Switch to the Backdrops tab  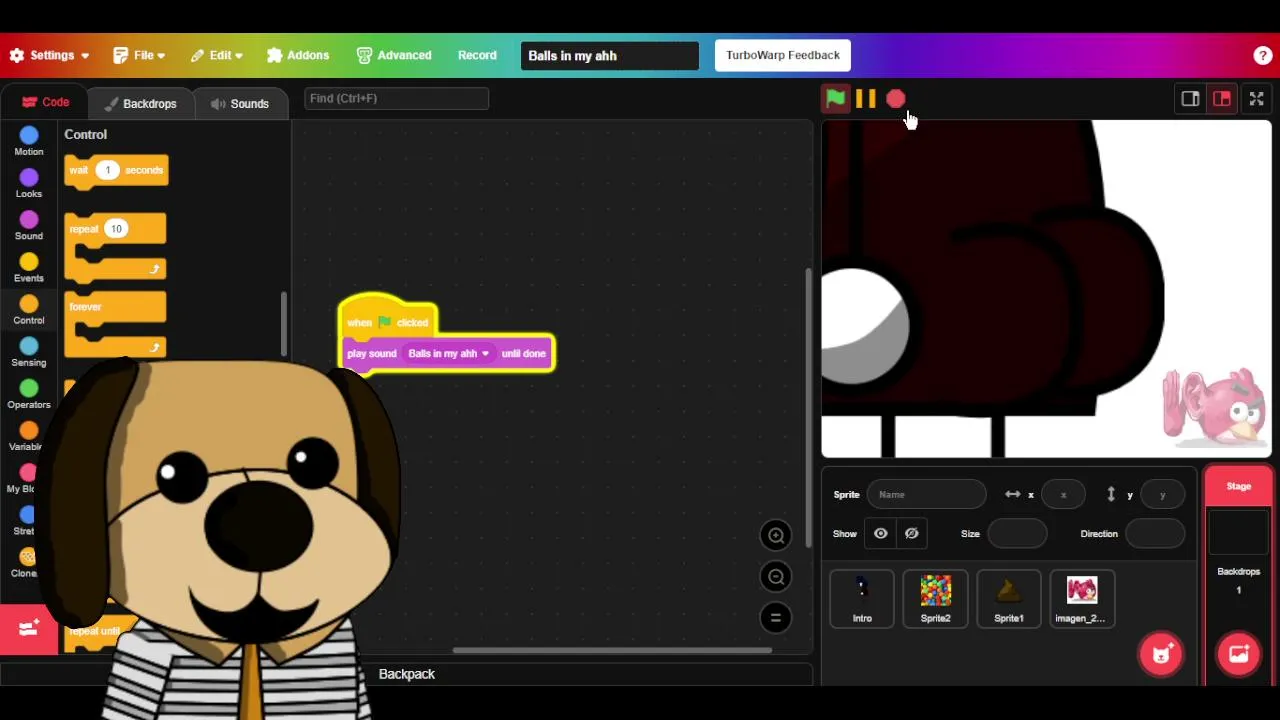click(x=140, y=103)
